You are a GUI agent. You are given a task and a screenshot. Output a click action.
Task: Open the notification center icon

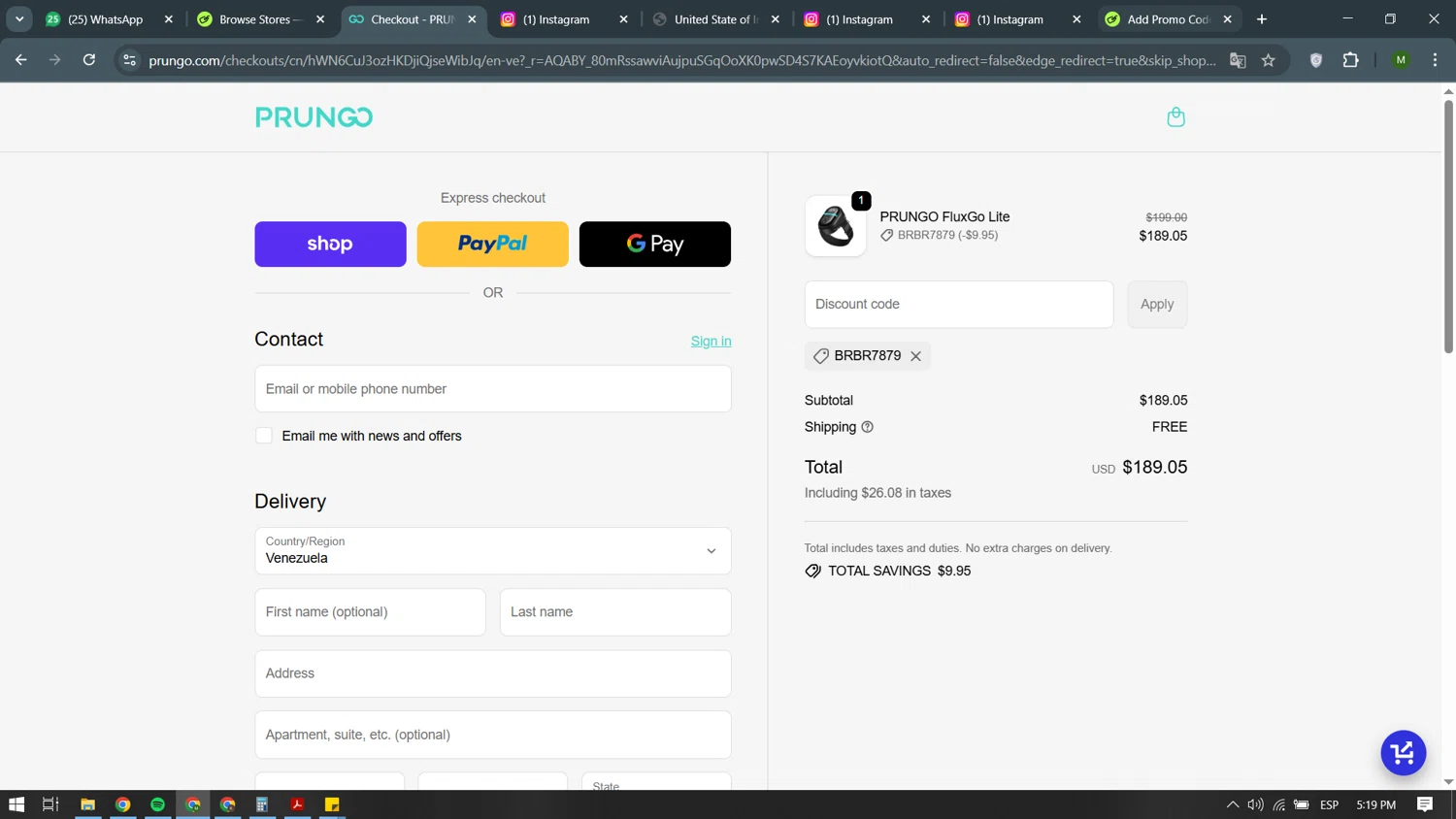click(1425, 804)
